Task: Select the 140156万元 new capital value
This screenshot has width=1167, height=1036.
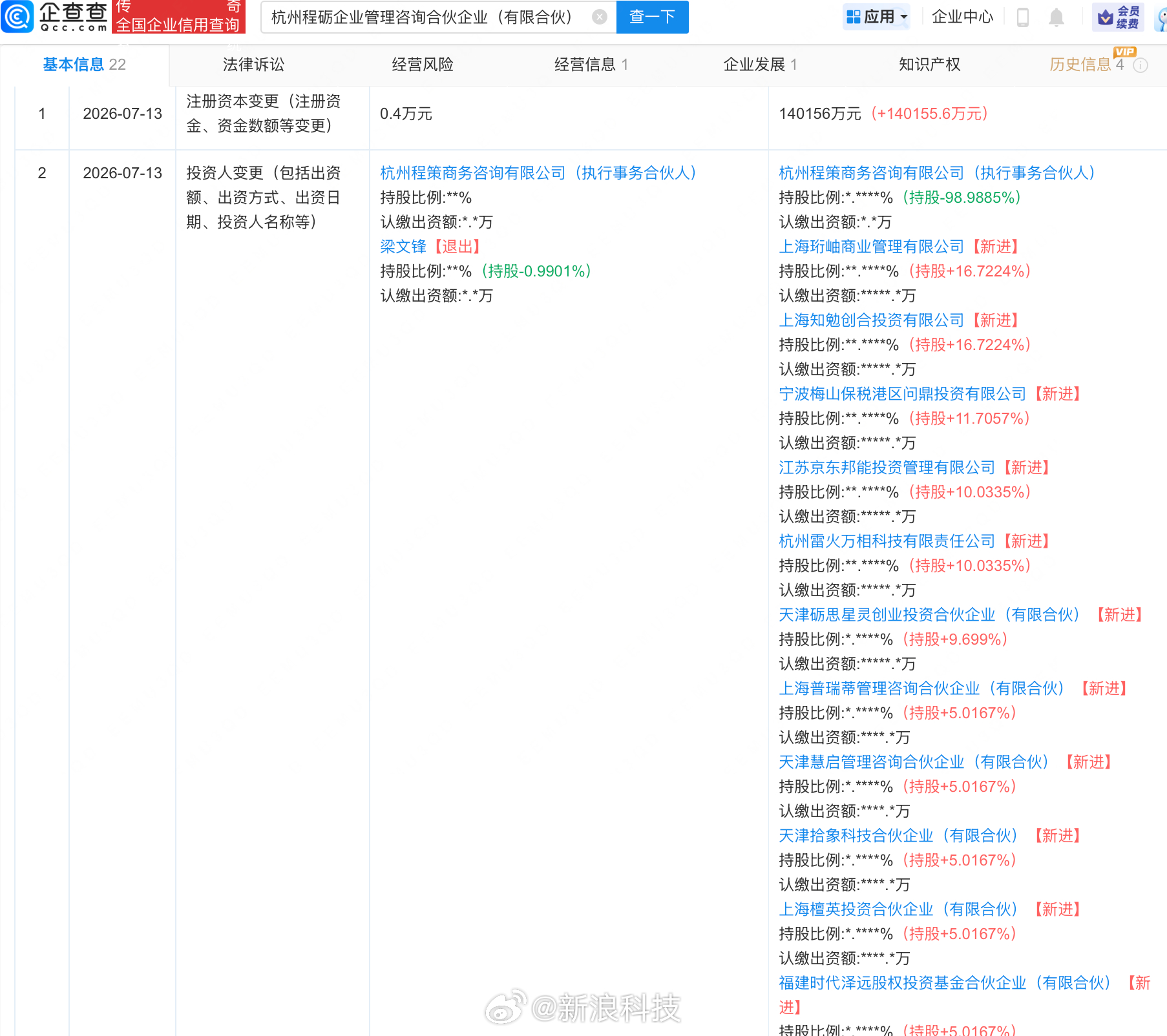Action: [x=820, y=114]
